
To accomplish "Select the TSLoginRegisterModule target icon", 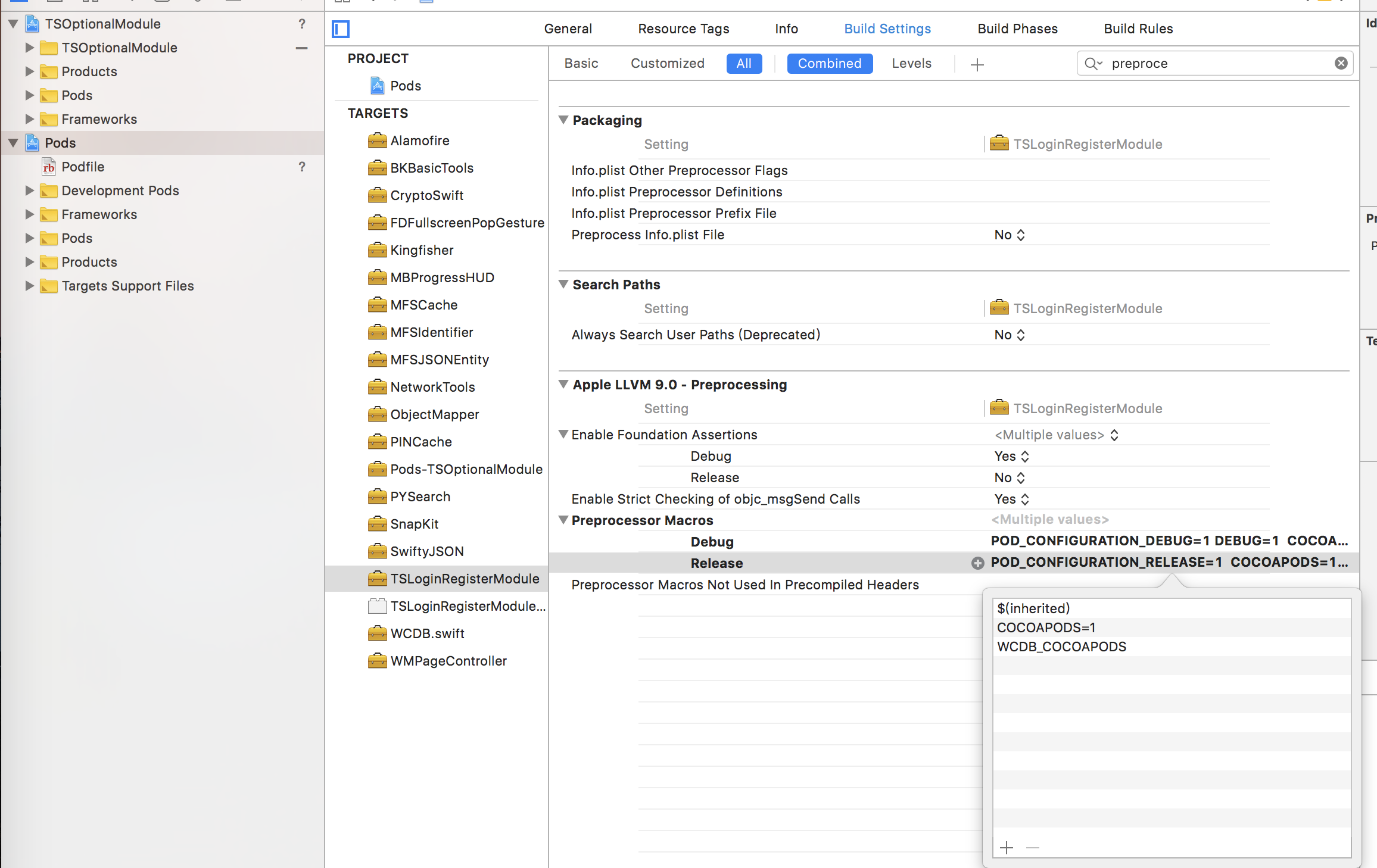I will pyautogui.click(x=377, y=578).
